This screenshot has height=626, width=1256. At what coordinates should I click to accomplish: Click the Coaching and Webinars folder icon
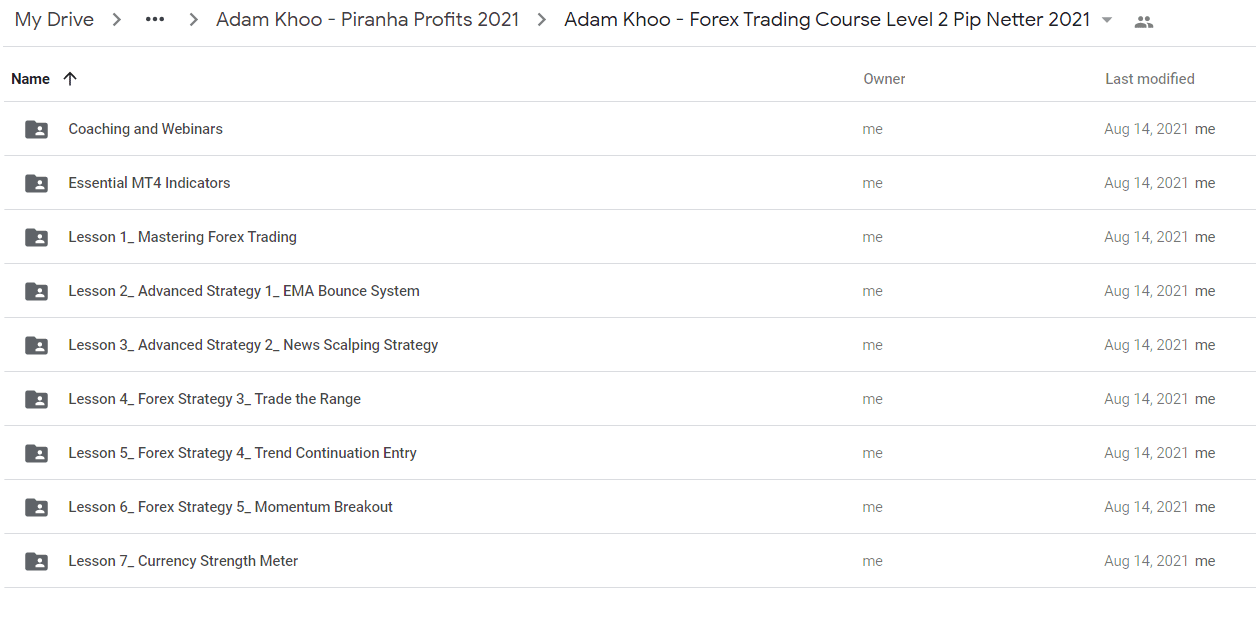click(36, 129)
